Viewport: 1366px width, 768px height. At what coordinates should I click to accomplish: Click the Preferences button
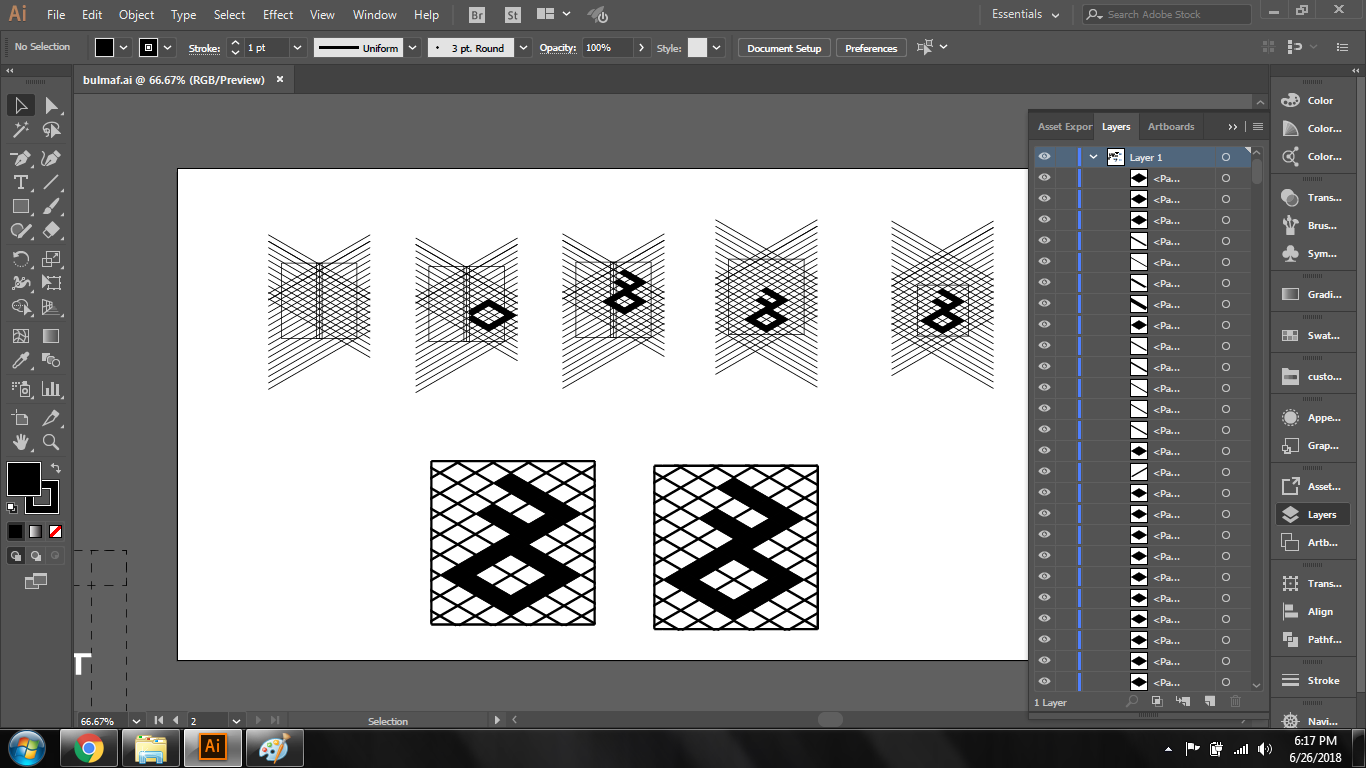pos(871,48)
